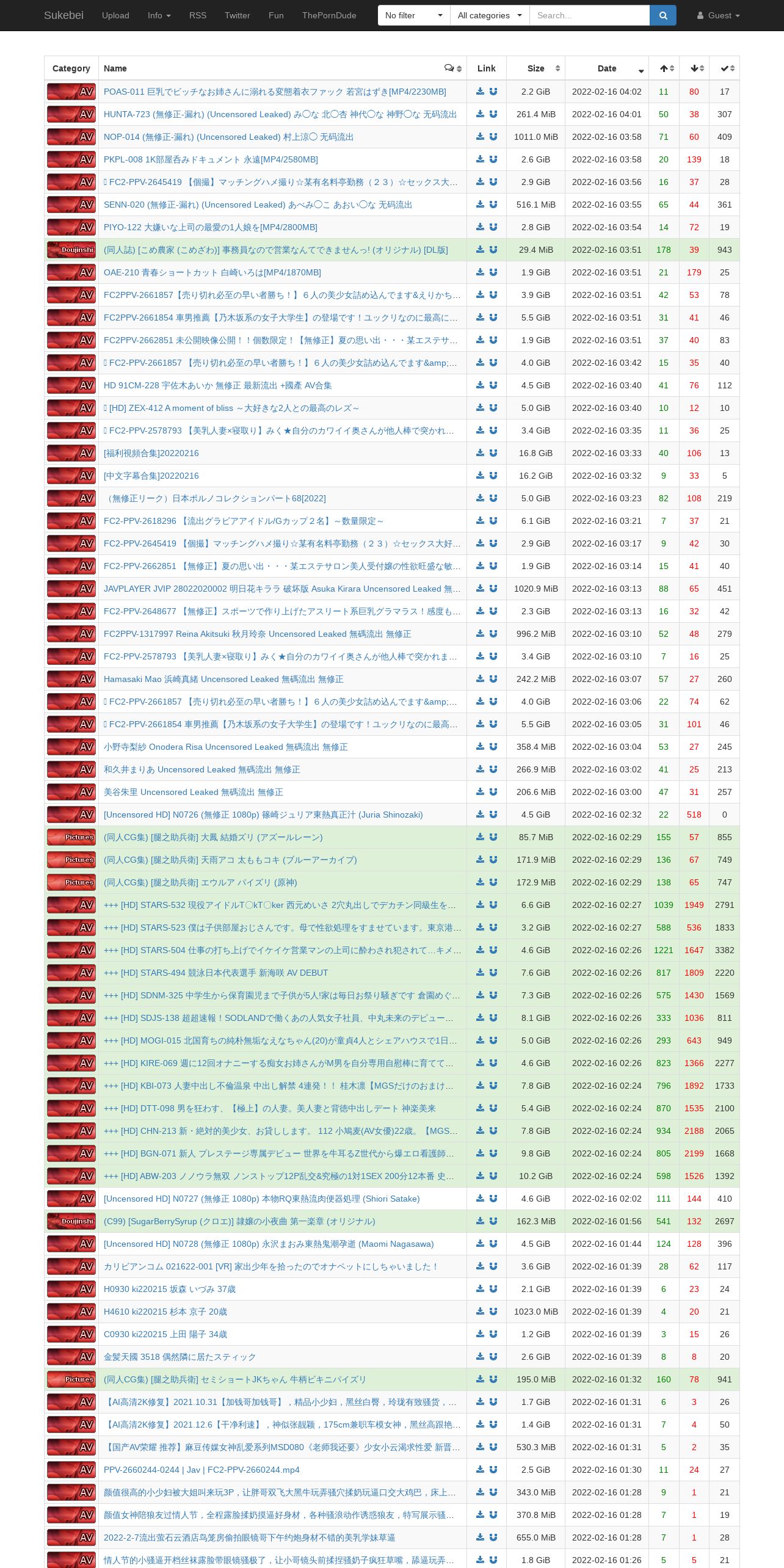Download torrent file for NOP-014 row
The width and height of the screenshot is (784, 1568).
point(480,137)
